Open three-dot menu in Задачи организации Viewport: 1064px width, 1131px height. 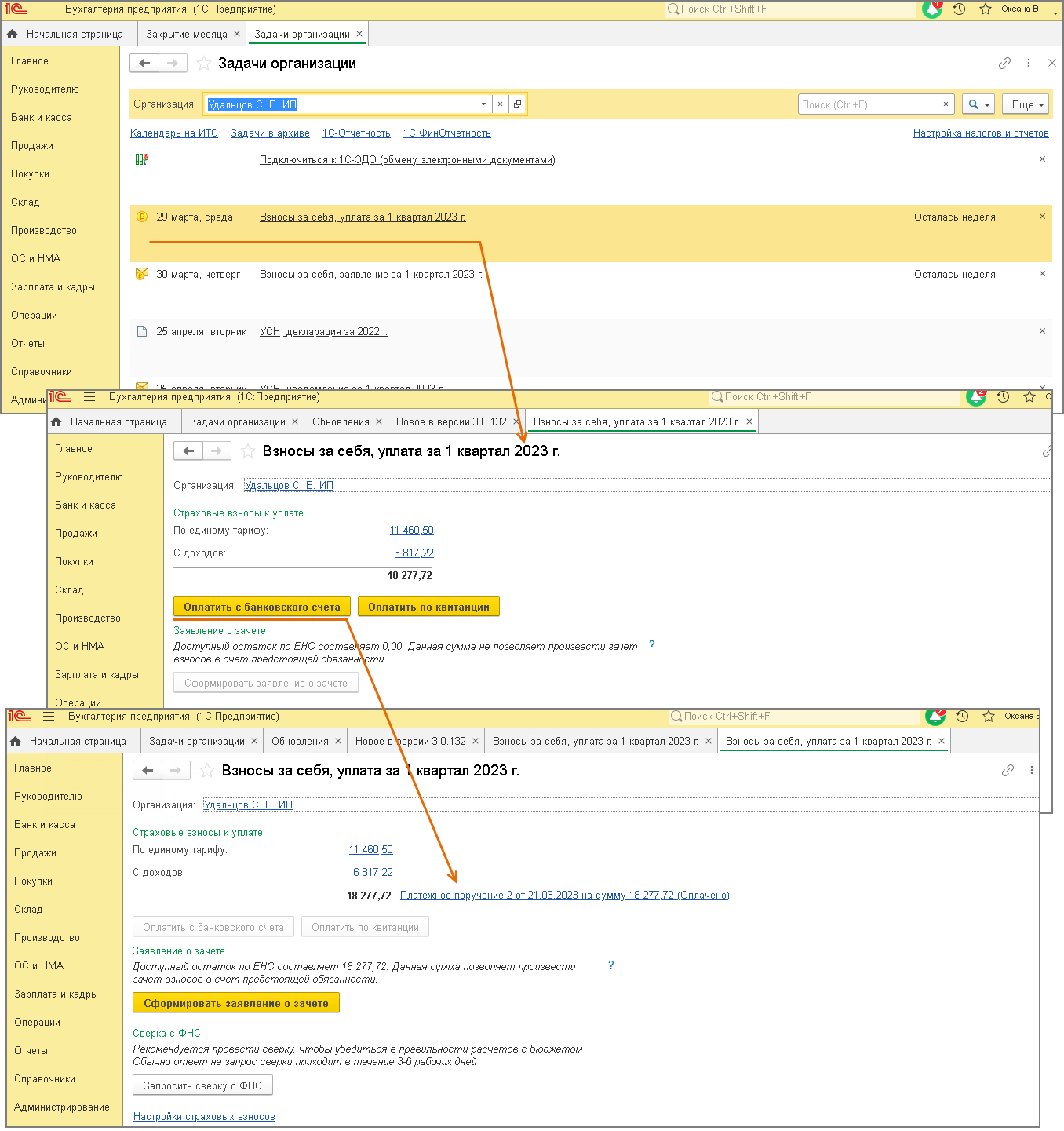1029,64
